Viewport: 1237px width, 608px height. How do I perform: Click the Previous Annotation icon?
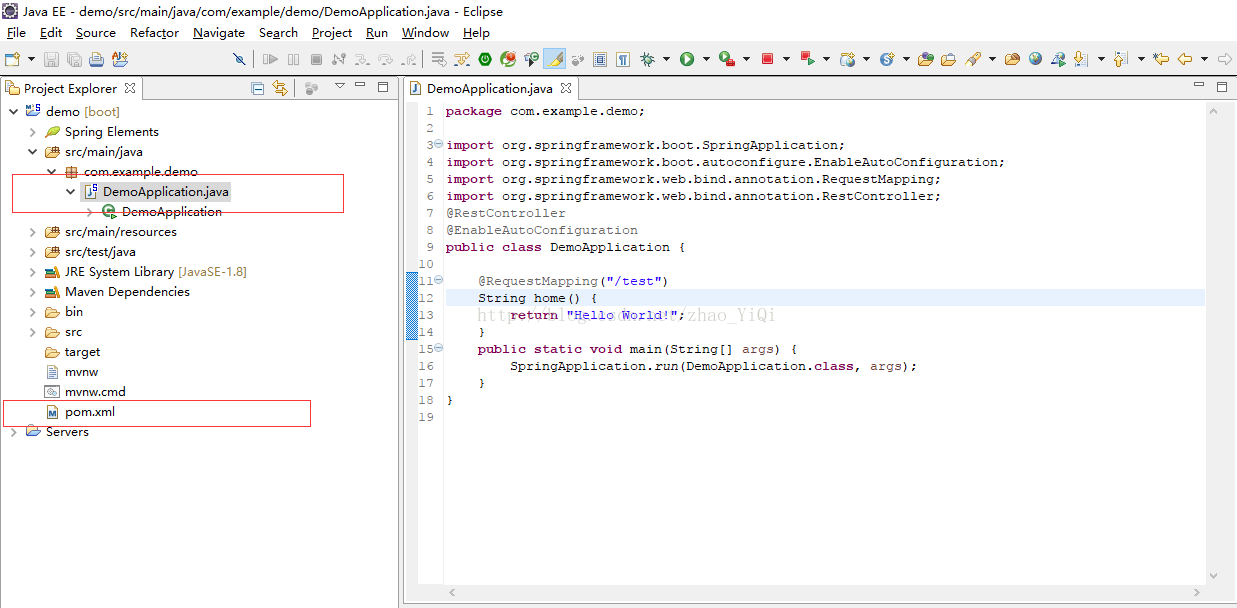[1120, 59]
